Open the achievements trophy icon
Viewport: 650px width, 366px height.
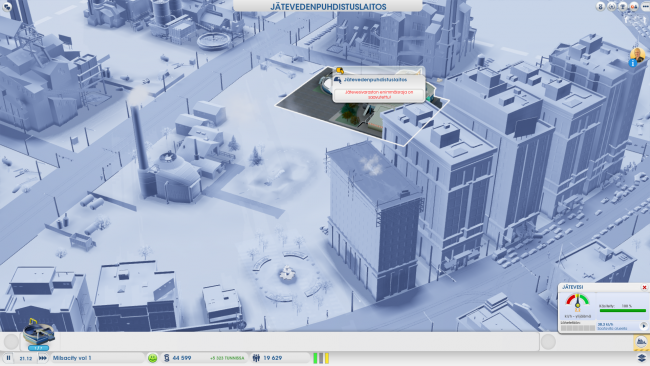(x=623, y=7)
